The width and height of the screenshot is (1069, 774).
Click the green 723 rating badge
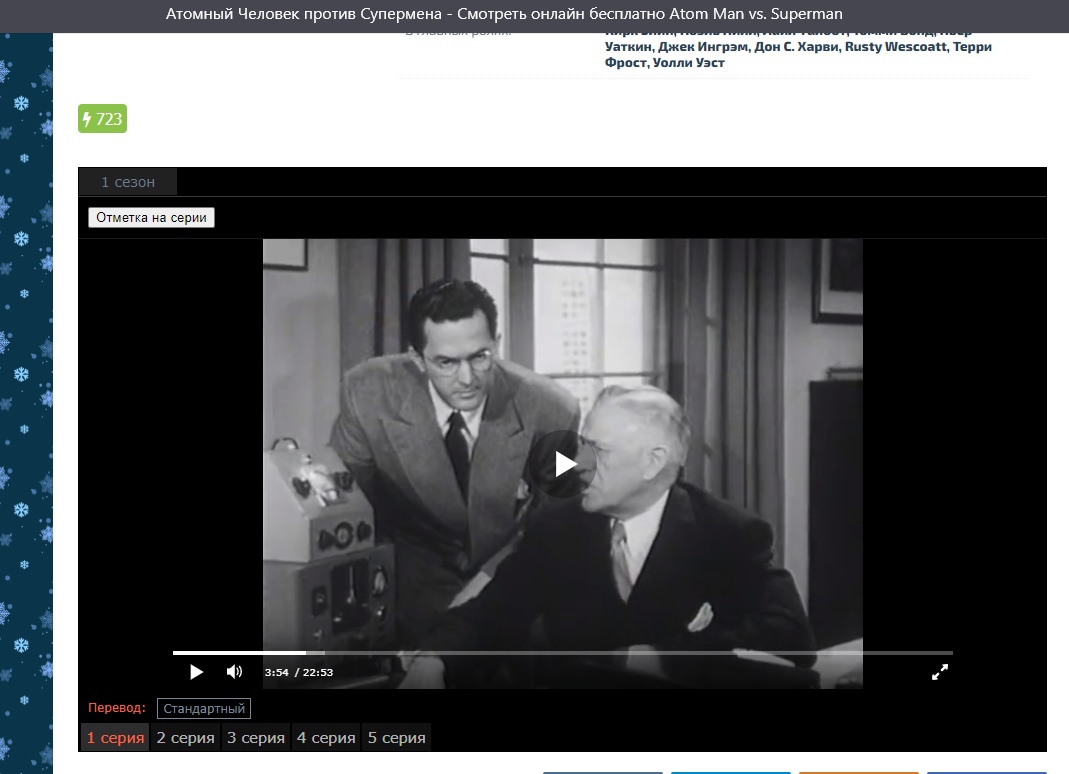click(102, 119)
